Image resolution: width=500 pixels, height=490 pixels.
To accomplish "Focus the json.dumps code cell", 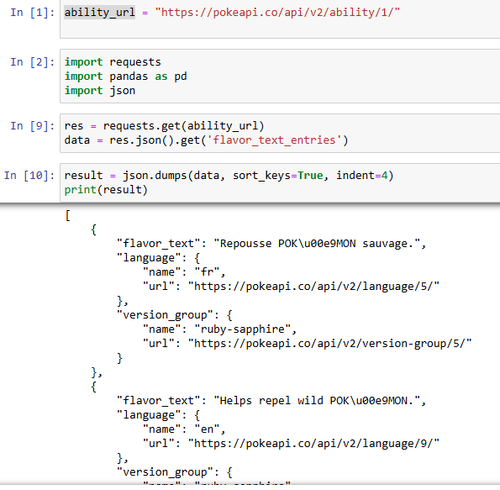I will pos(280,182).
